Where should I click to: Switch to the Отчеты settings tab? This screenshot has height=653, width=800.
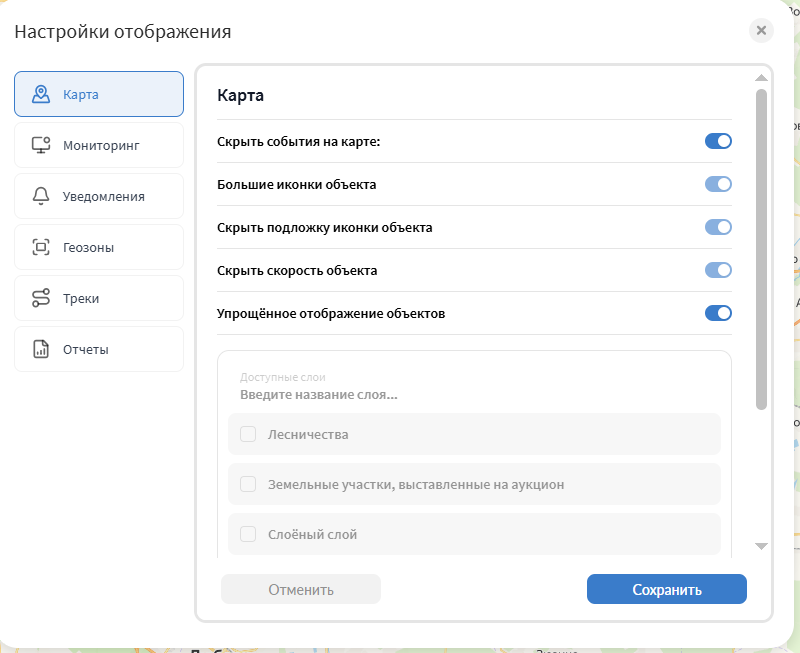(x=99, y=349)
